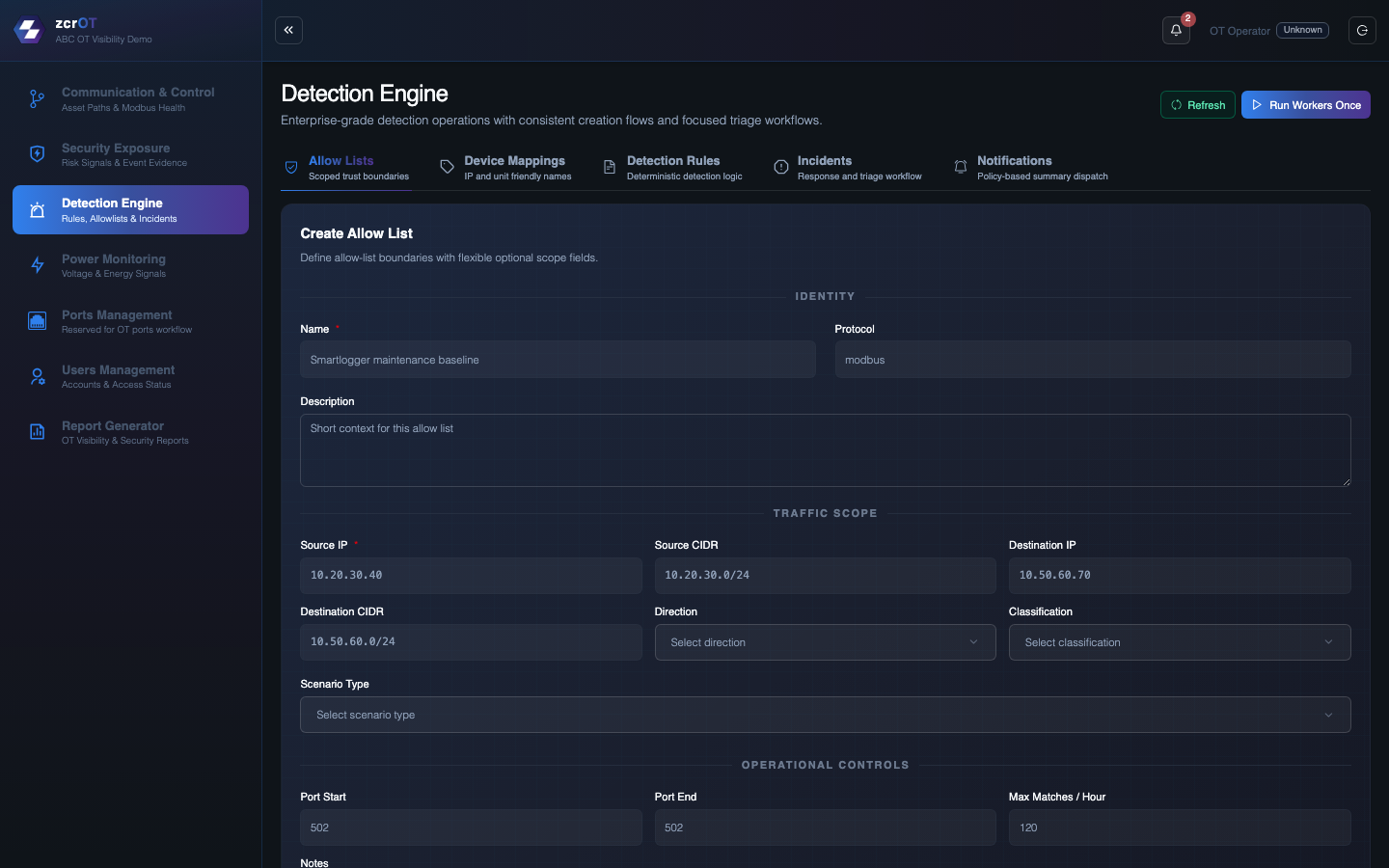The height and width of the screenshot is (868, 1389).
Task: Open Ports Management section
Action: click(130, 321)
